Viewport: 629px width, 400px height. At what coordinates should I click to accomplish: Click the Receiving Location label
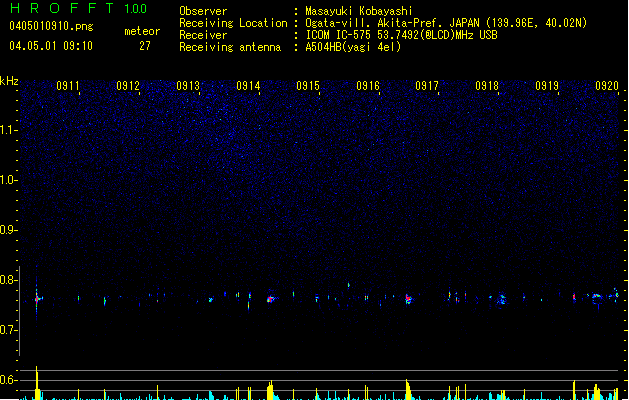pos(233,23)
